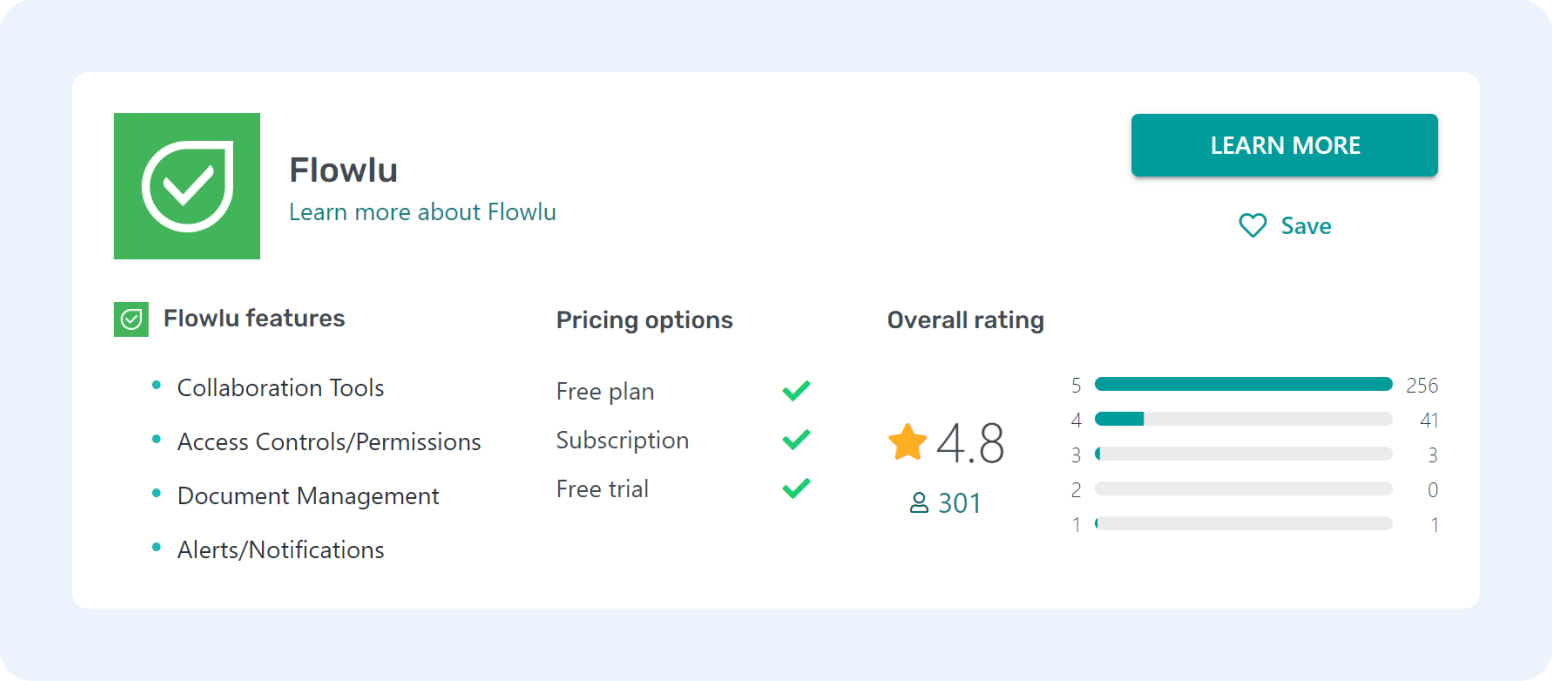Click the Flowlu product title
Viewport: 1552px width, 681px height.
point(343,170)
